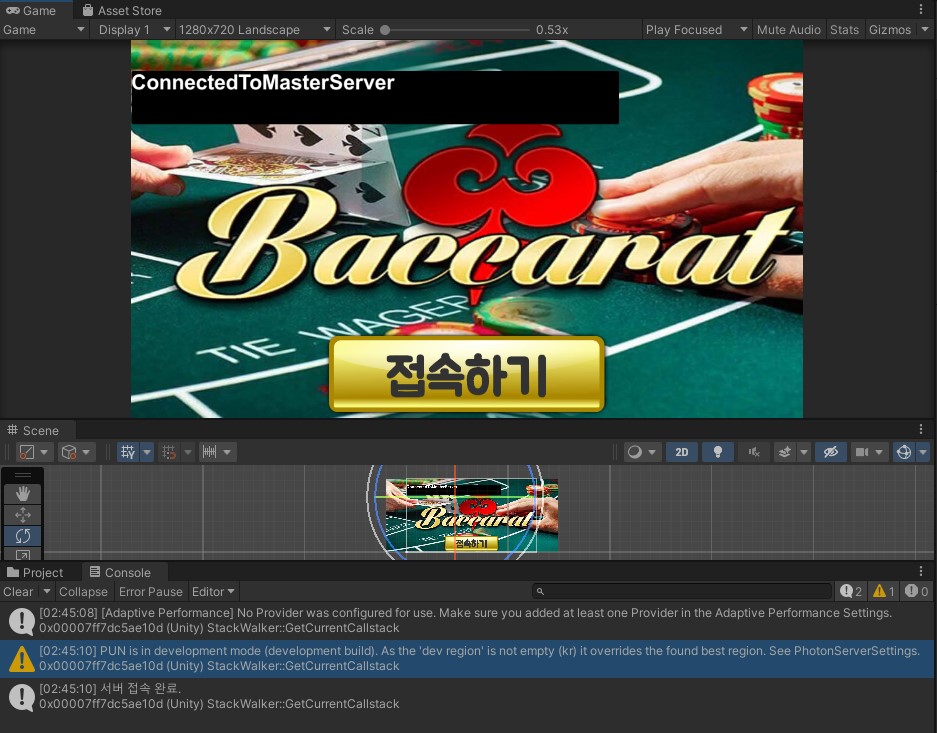Image resolution: width=937 pixels, height=733 pixels.
Task: Open dropdown next to Scene camera icon
Action: pos(878,452)
